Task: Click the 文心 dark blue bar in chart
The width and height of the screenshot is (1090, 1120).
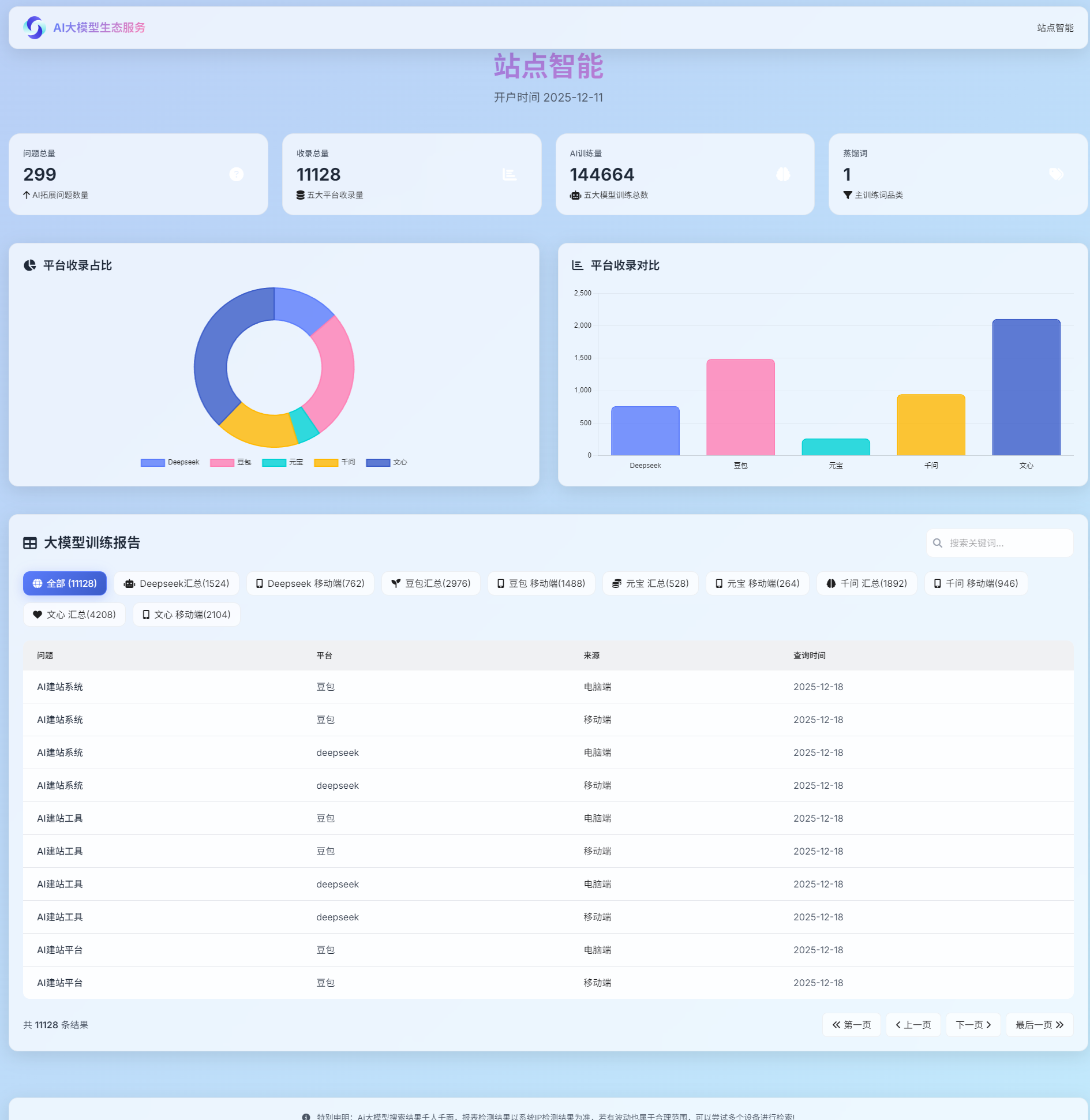Action: tap(1027, 388)
